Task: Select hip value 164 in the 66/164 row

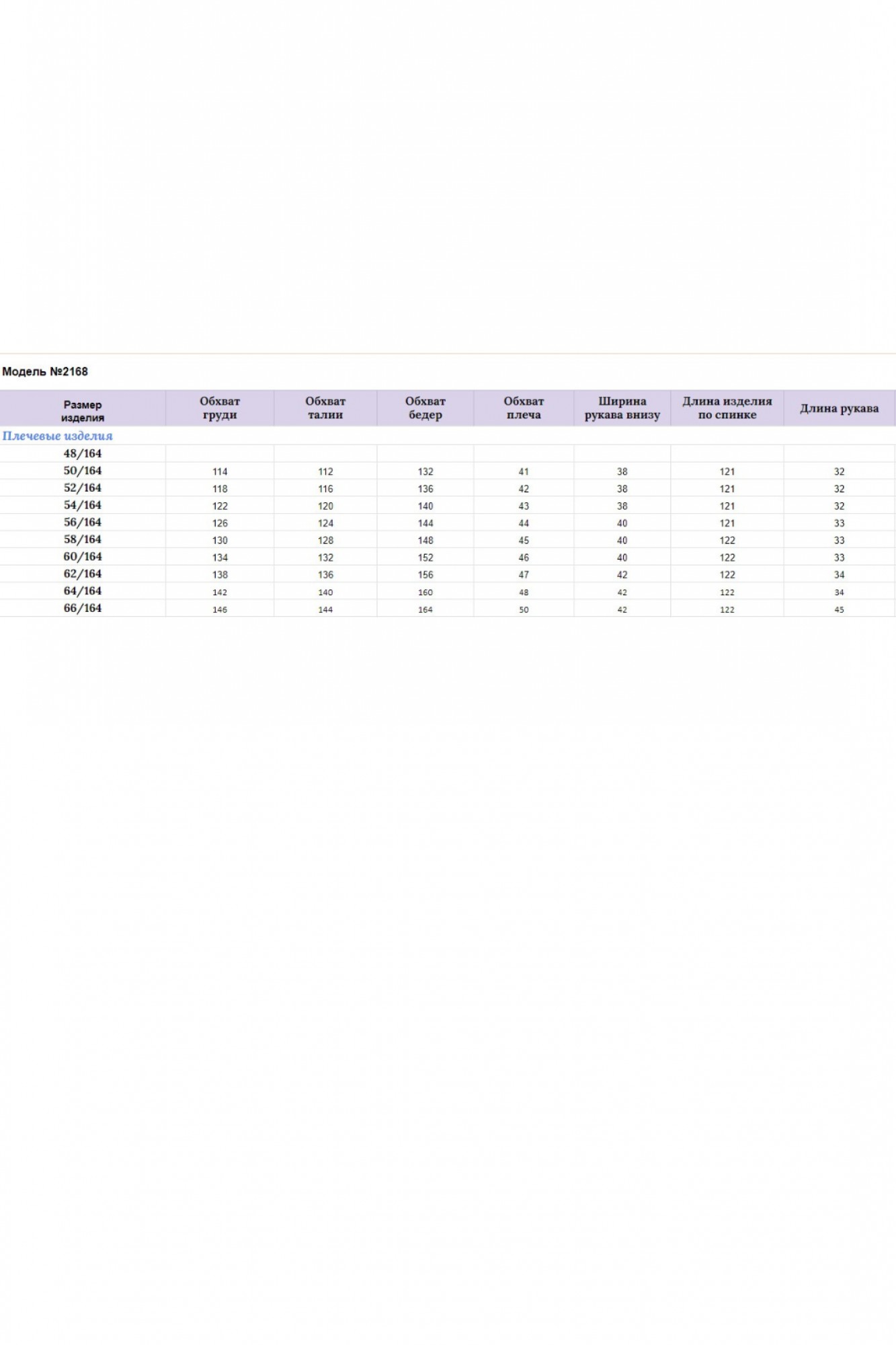Action: (x=425, y=609)
